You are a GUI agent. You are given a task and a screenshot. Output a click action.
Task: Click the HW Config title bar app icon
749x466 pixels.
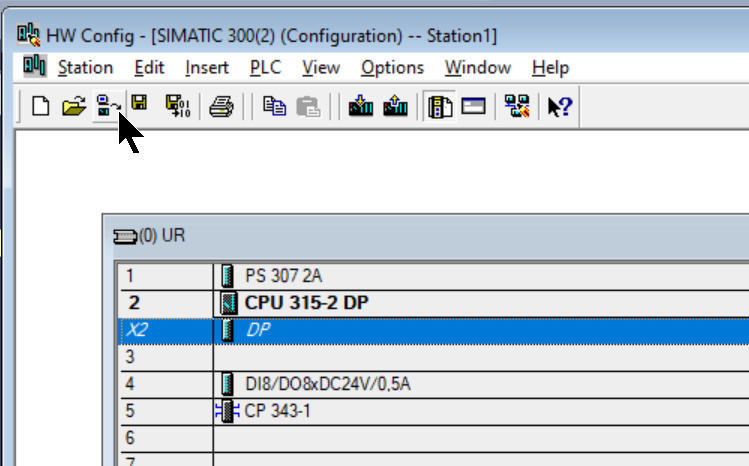tap(29, 34)
